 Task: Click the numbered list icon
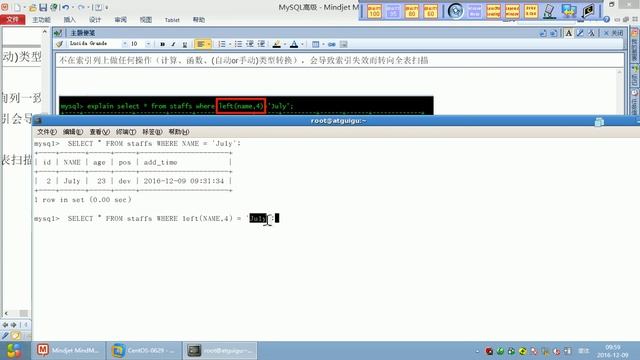pyautogui.click(x=222, y=44)
